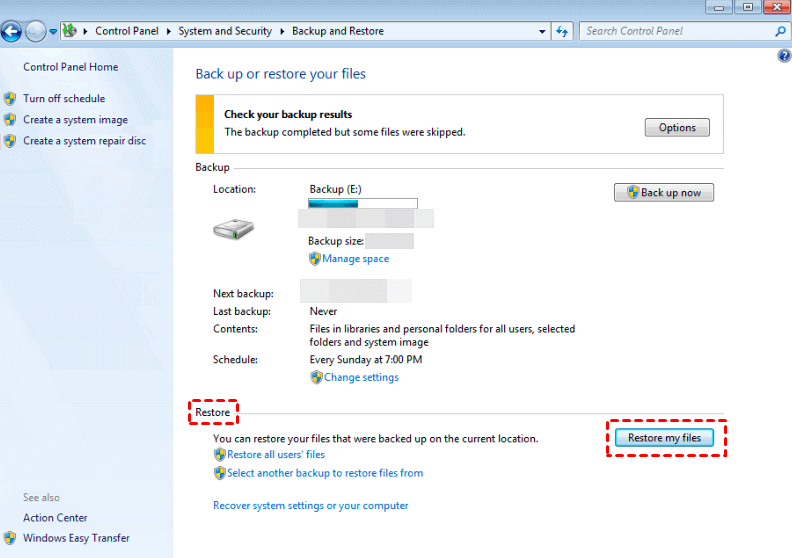Click shield icon by Select another backup link

[219, 473]
